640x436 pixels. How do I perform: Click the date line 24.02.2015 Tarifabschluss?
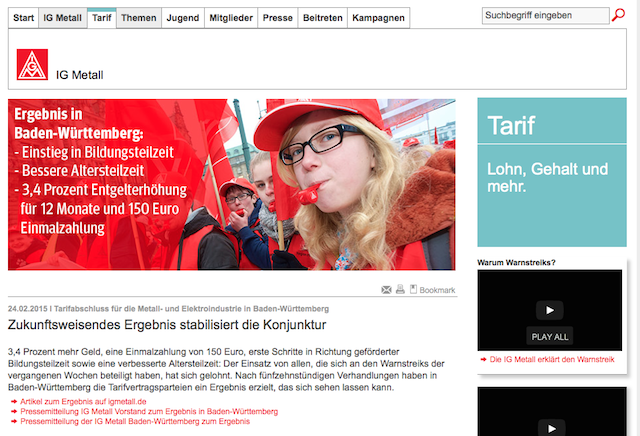168,309
